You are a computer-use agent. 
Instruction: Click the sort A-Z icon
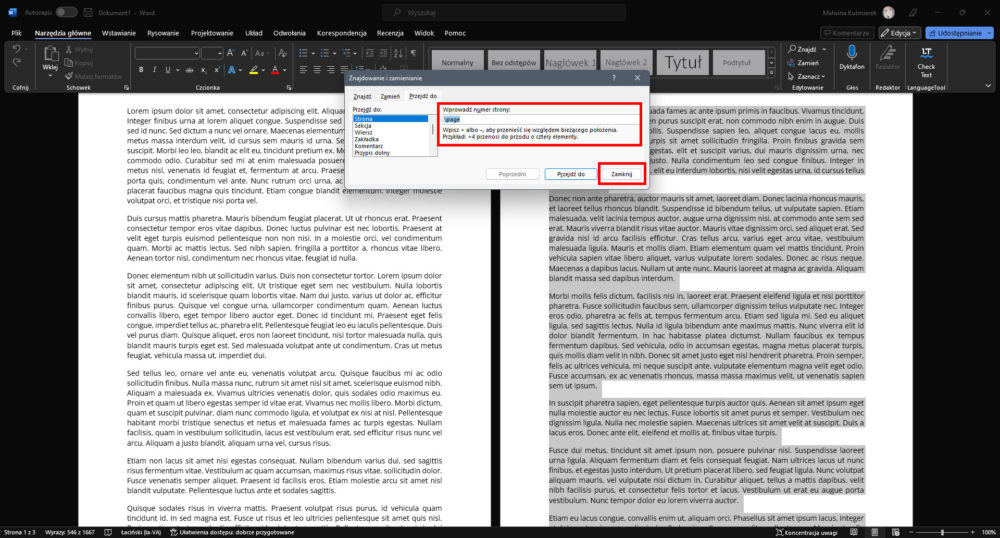point(399,53)
